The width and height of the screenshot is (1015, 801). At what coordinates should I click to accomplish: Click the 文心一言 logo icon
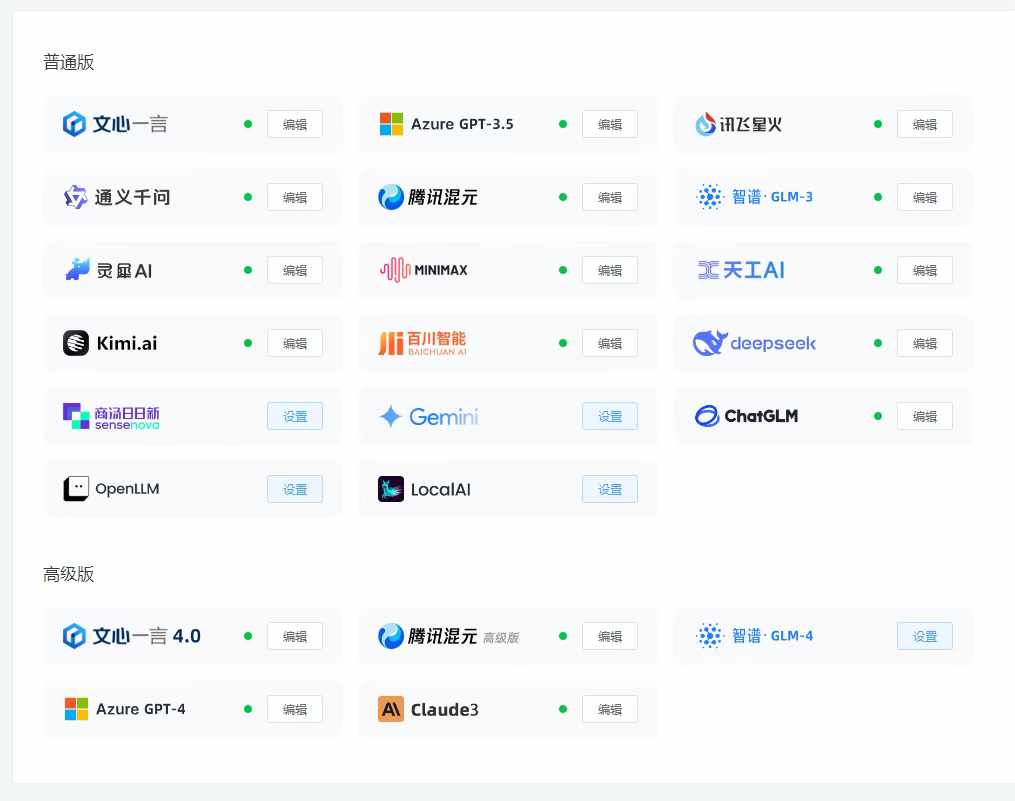point(74,124)
